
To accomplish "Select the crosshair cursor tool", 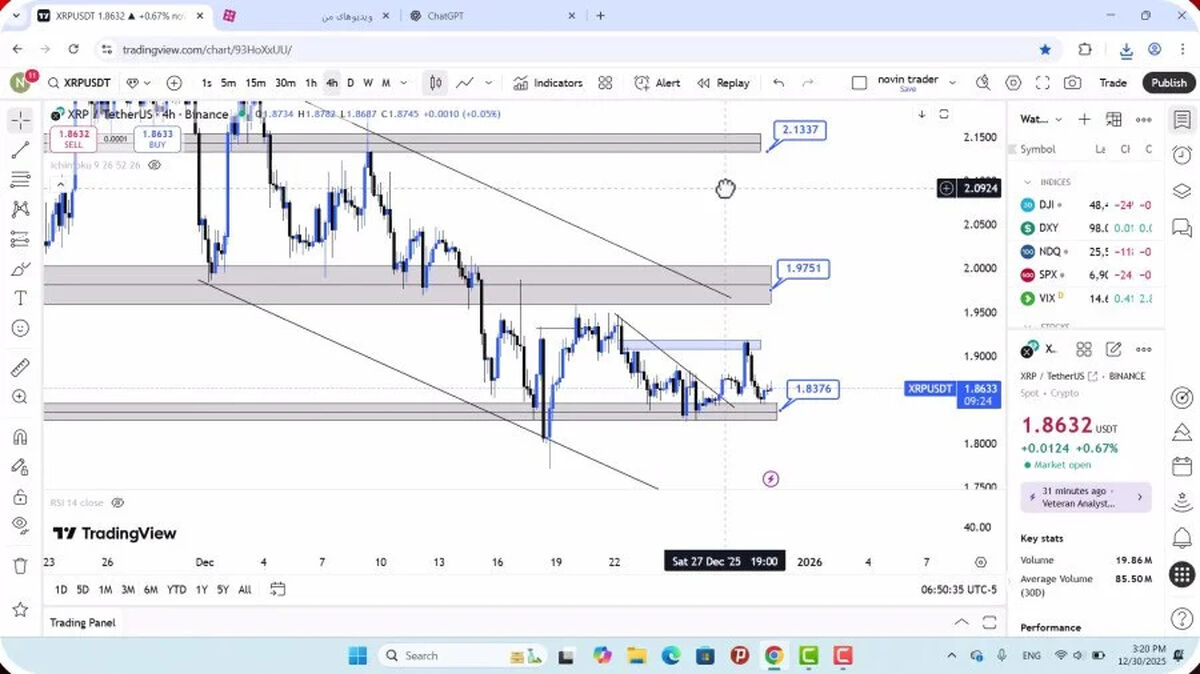I will click(x=20, y=121).
